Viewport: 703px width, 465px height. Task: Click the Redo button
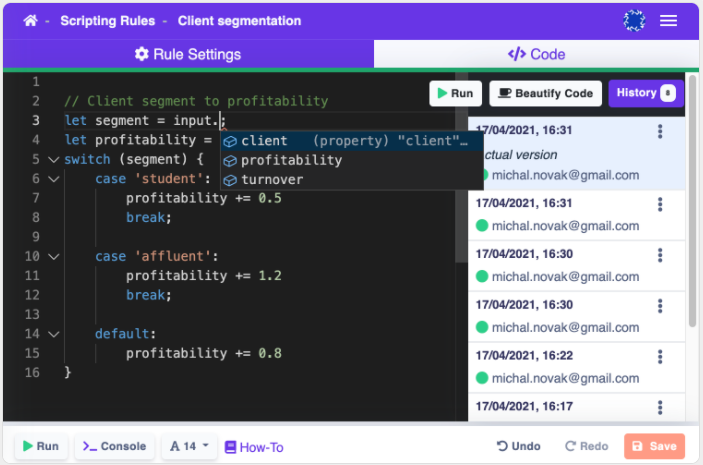point(586,446)
